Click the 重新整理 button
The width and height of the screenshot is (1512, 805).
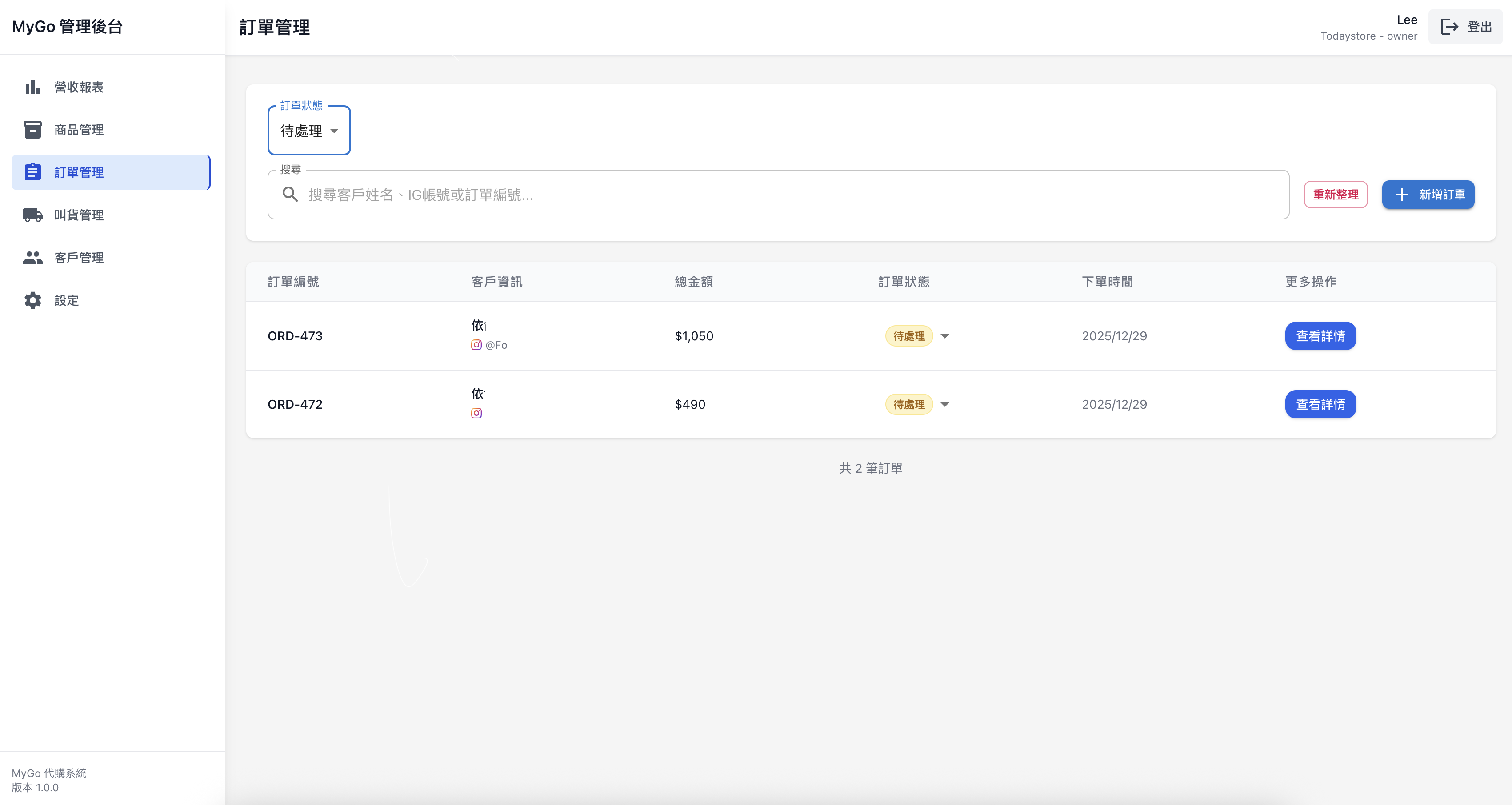[1336, 194]
